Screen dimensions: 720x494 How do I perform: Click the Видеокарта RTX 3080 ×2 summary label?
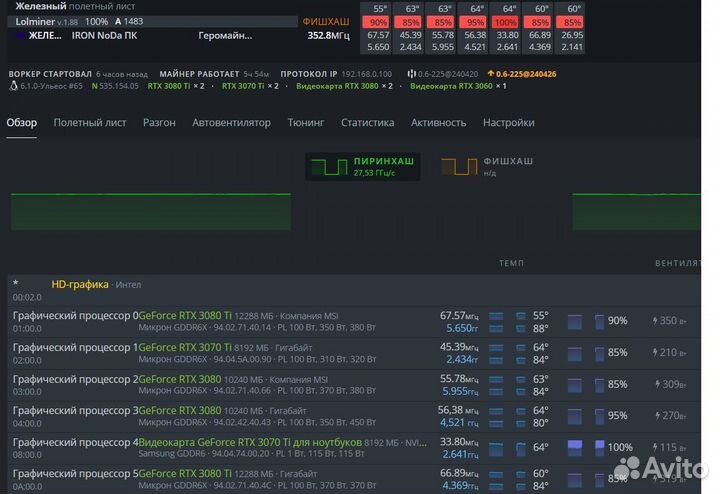(x=344, y=86)
